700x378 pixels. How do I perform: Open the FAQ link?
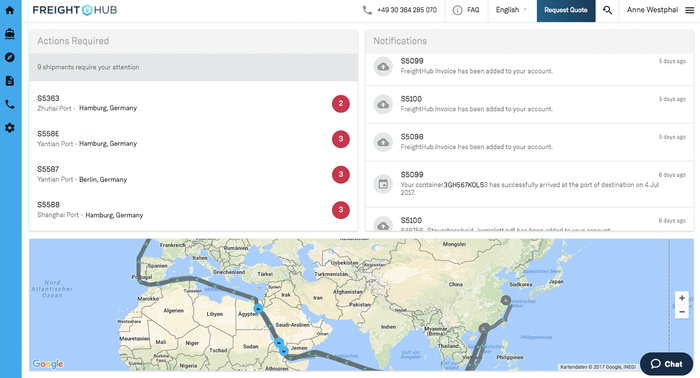pyautogui.click(x=466, y=10)
